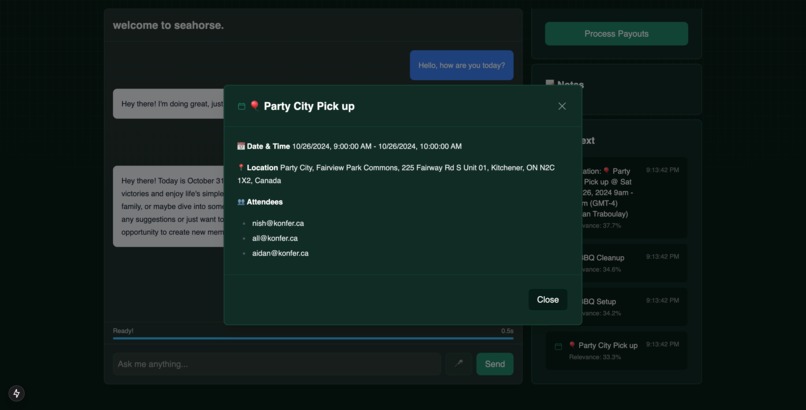The width and height of the screenshot is (806, 410).
Task: Click the Process Payouts button
Action: click(x=616, y=33)
